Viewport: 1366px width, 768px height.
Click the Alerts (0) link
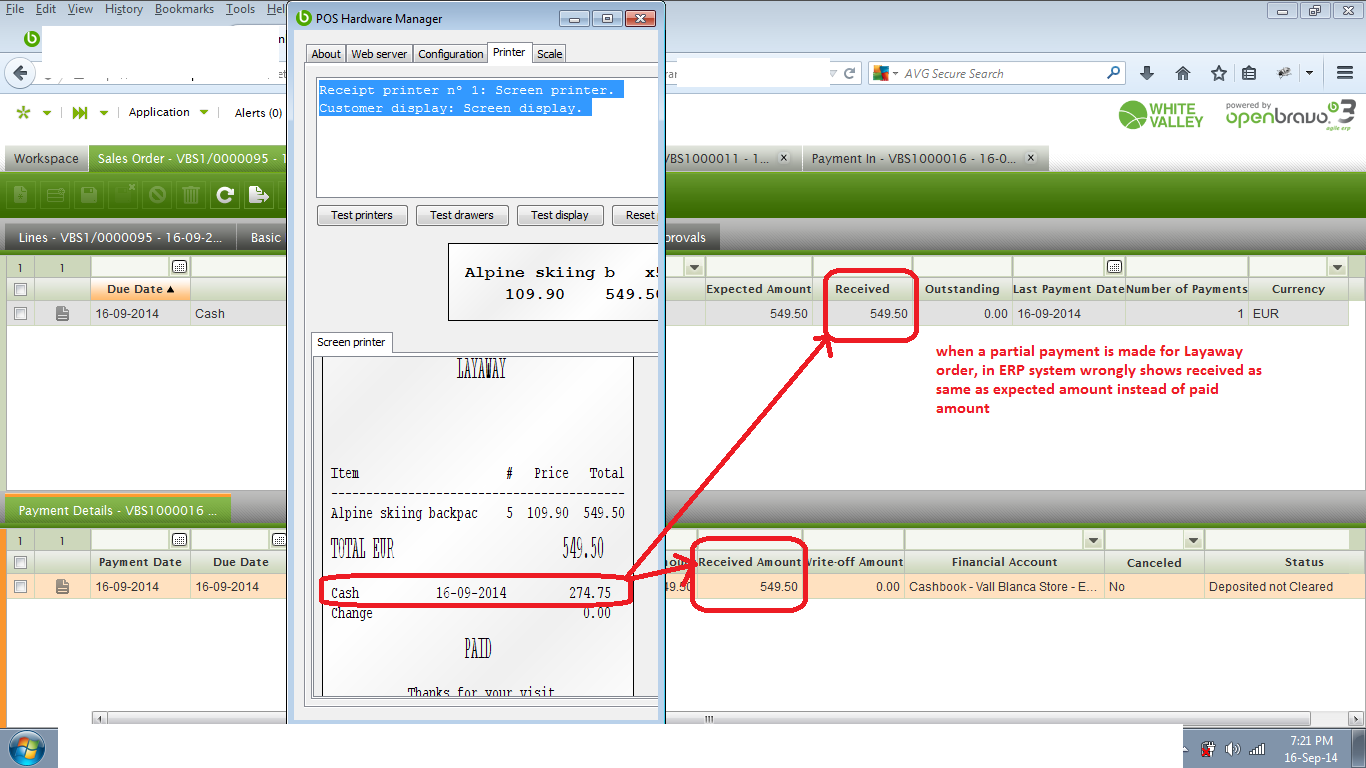(258, 113)
